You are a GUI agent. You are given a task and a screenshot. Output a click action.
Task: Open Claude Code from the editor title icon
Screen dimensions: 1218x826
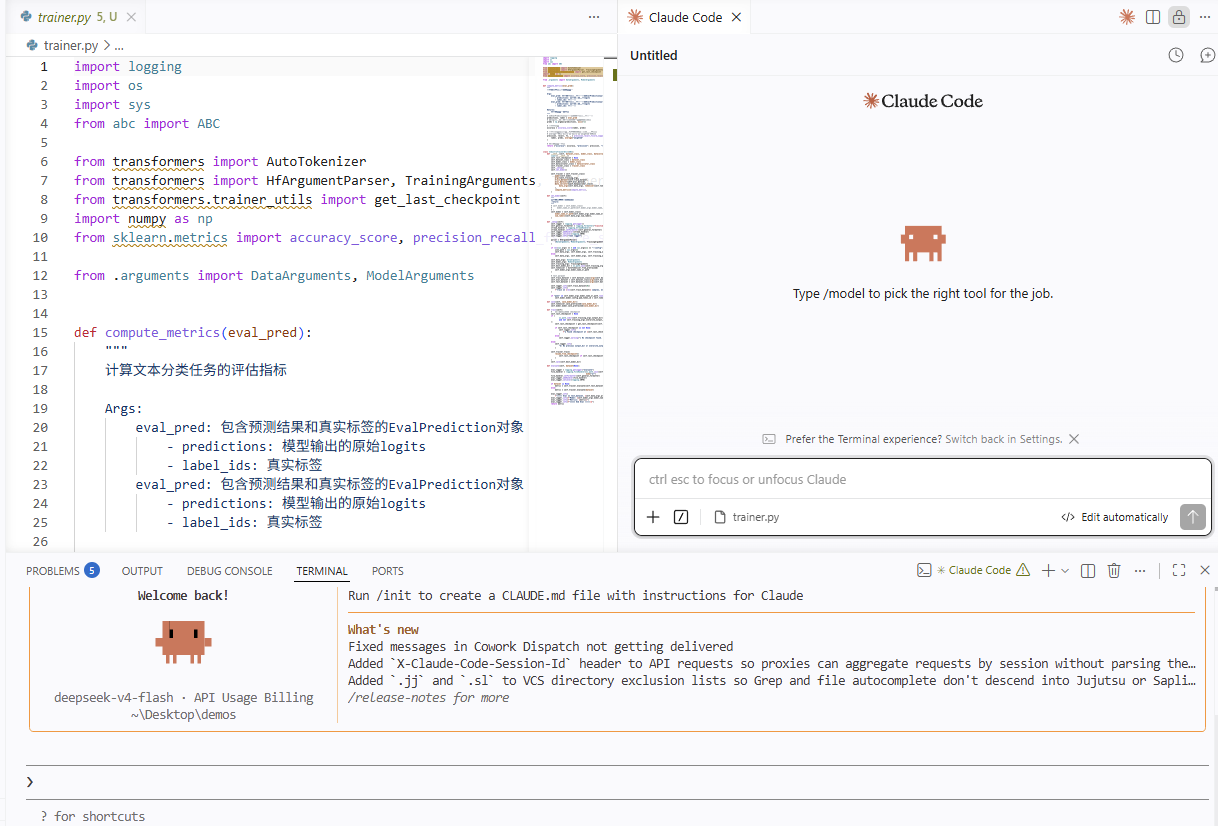pos(1127,17)
